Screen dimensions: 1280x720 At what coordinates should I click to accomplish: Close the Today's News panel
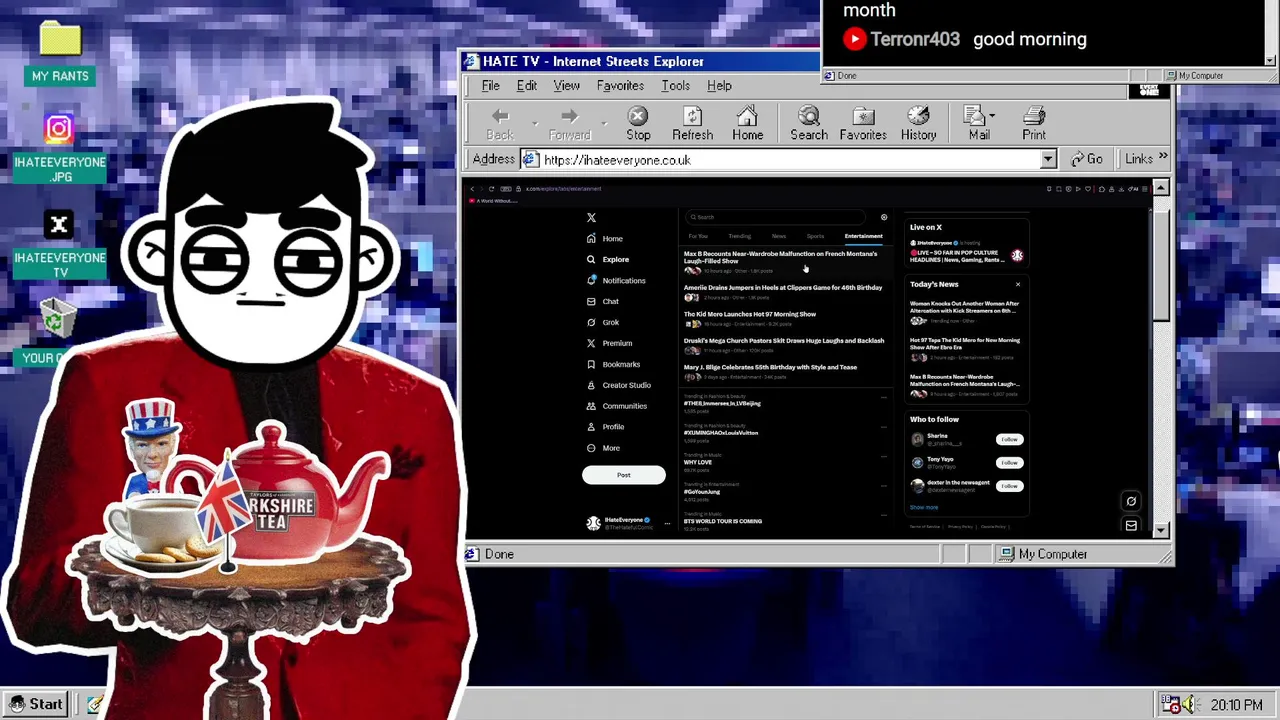coord(1018,284)
